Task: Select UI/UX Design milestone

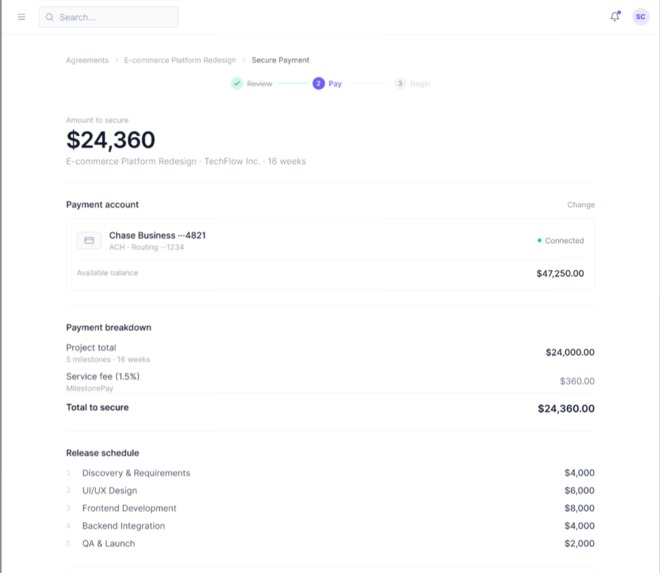Action: point(109,490)
